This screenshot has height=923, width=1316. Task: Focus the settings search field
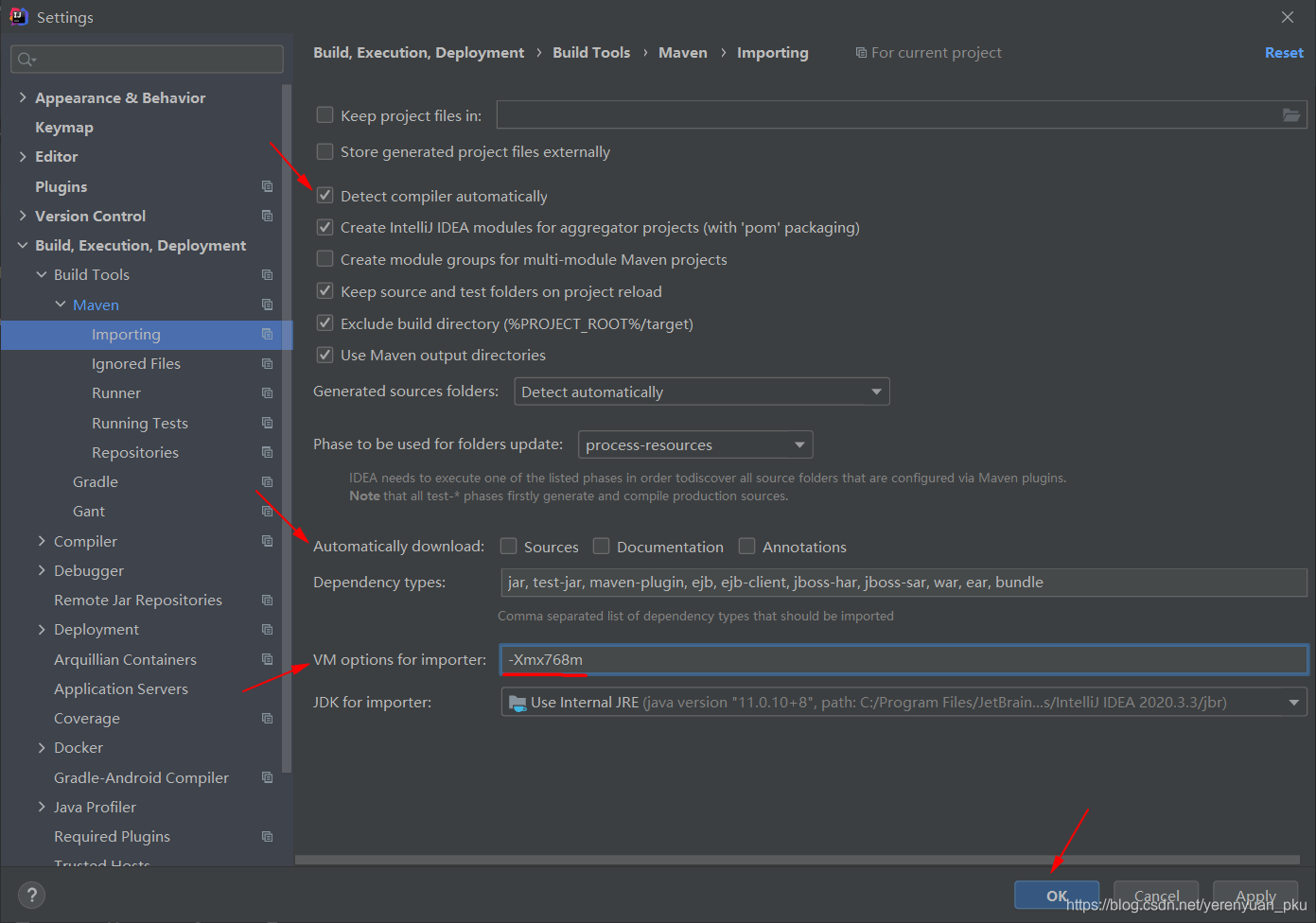tap(147, 59)
